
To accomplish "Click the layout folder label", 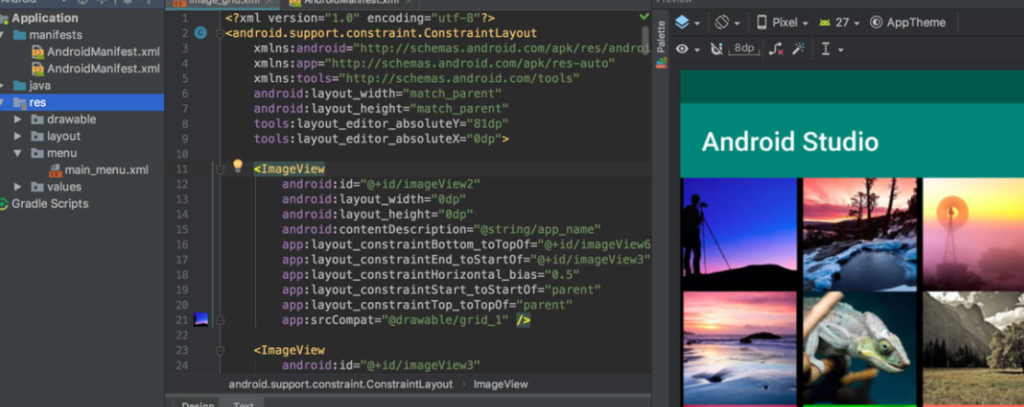I will click(64, 137).
